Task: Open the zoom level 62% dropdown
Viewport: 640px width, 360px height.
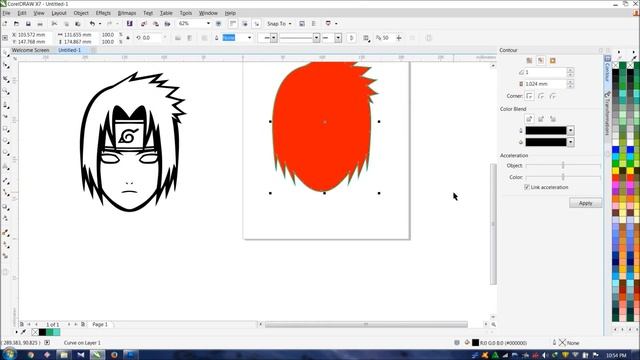Action: pyautogui.click(x=208, y=24)
